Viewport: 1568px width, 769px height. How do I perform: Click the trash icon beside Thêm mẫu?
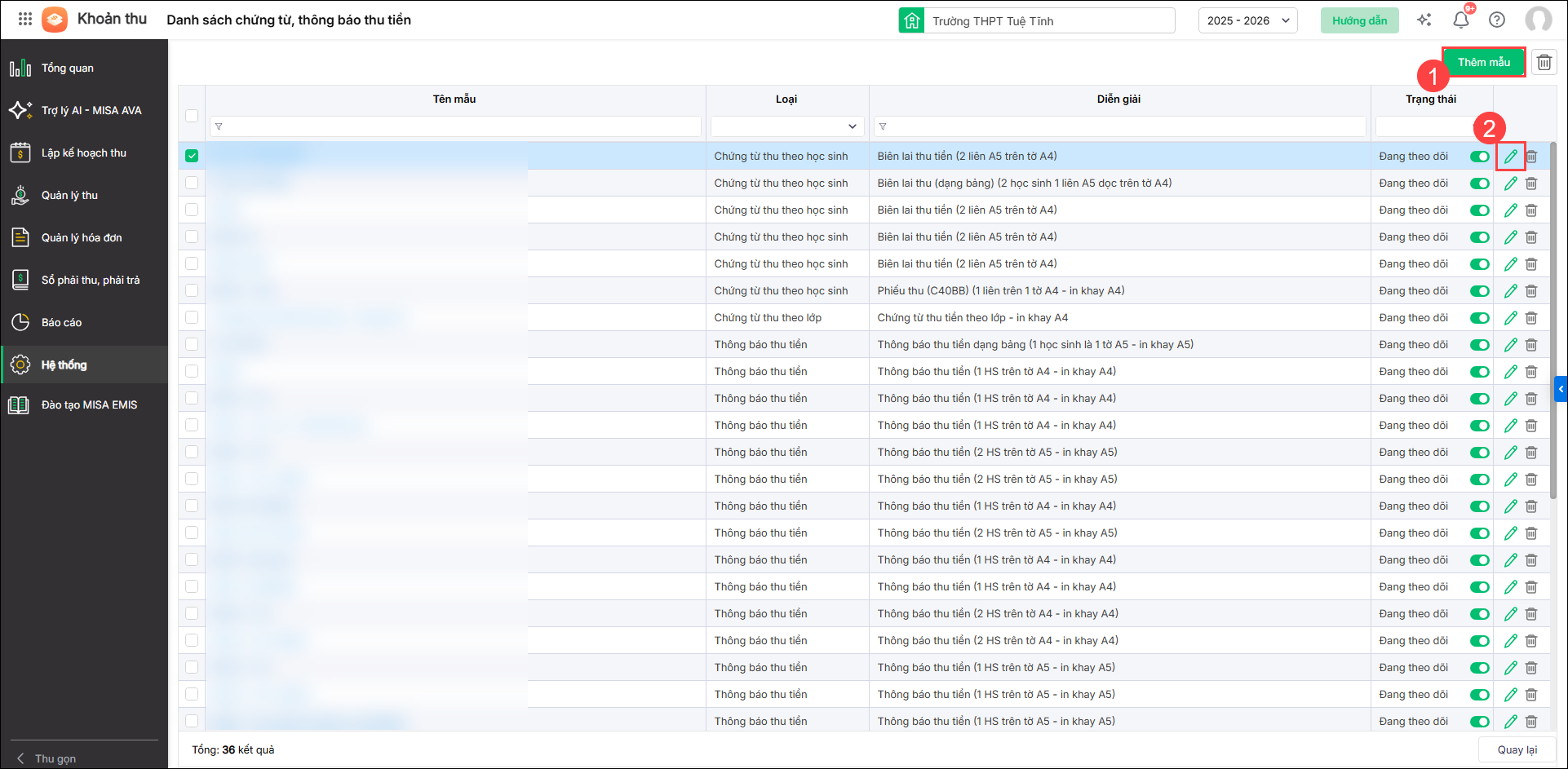(1544, 62)
